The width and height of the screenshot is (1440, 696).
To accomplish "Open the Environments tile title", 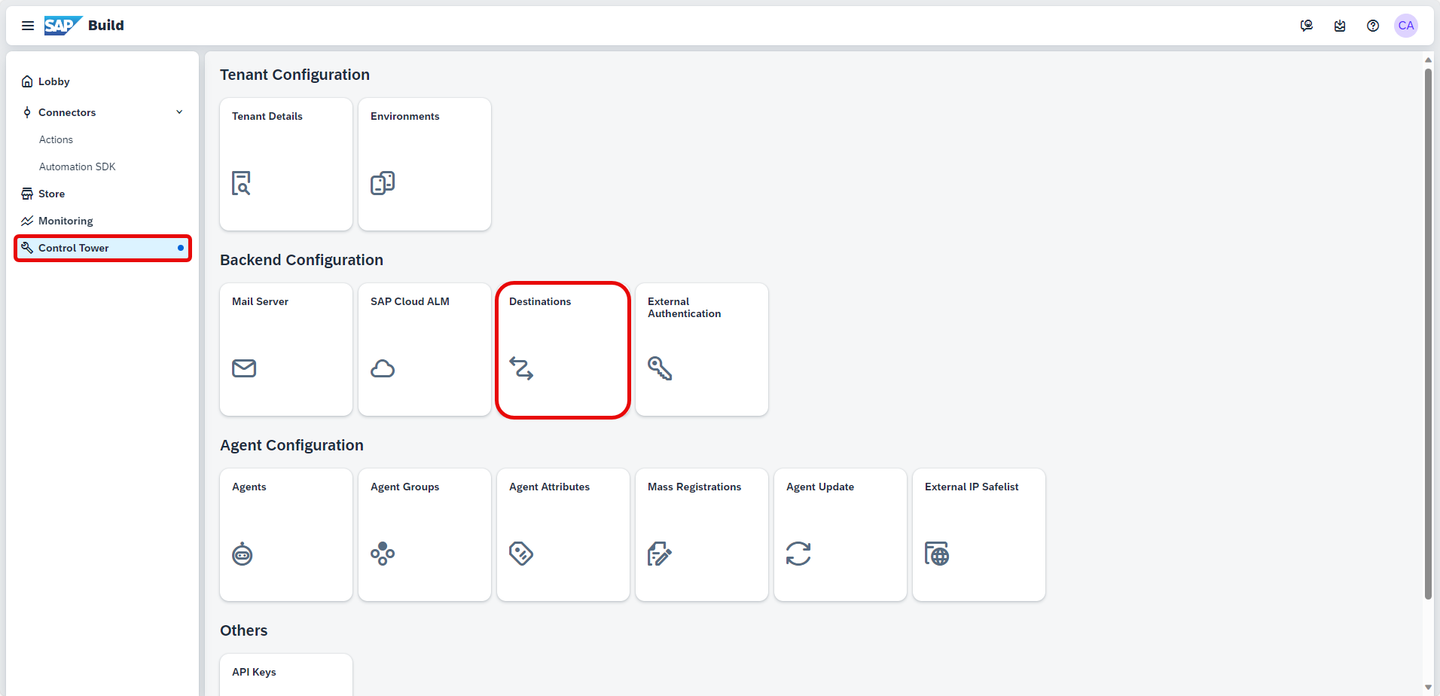I will tap(405, 117).
